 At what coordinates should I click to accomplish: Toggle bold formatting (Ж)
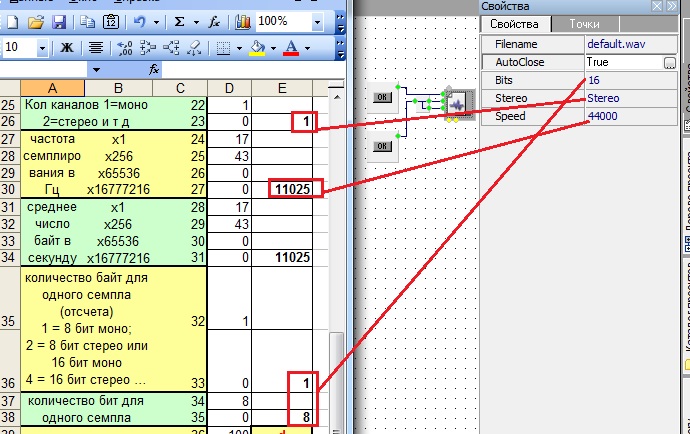click(x=68, y=47)
